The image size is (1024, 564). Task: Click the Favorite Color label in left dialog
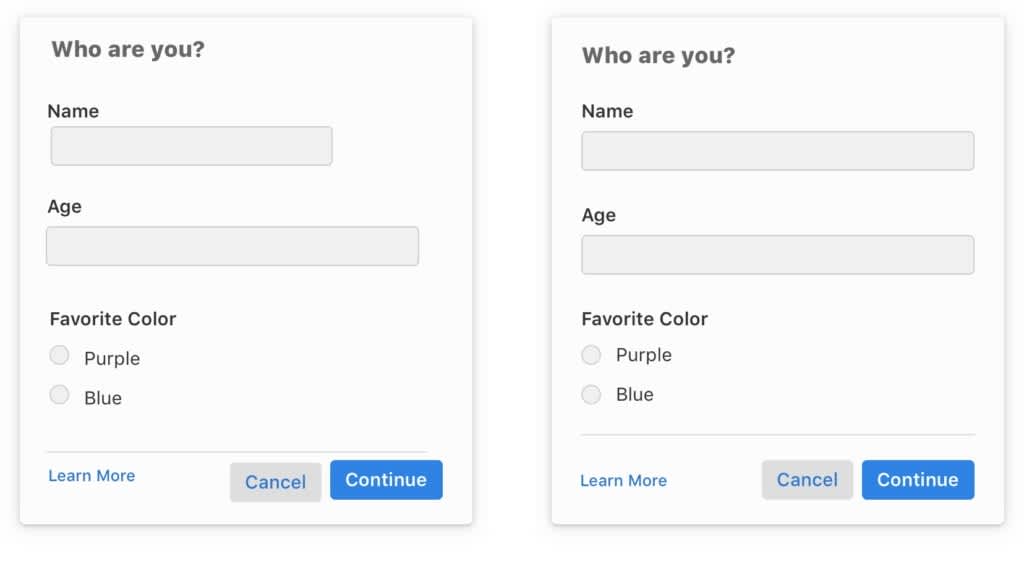tap(113, 319)
